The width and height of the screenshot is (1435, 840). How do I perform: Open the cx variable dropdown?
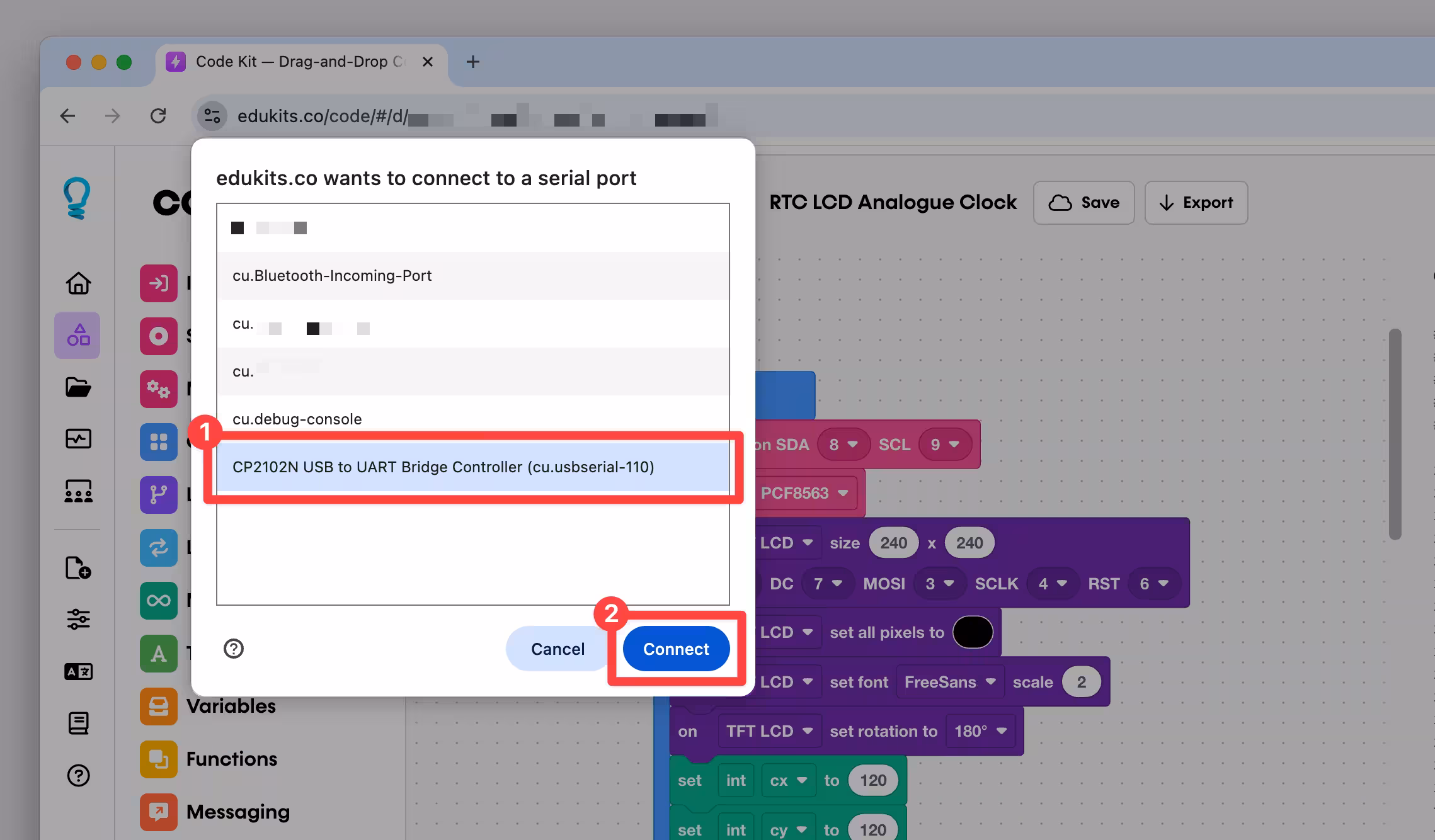coord(788,780)
